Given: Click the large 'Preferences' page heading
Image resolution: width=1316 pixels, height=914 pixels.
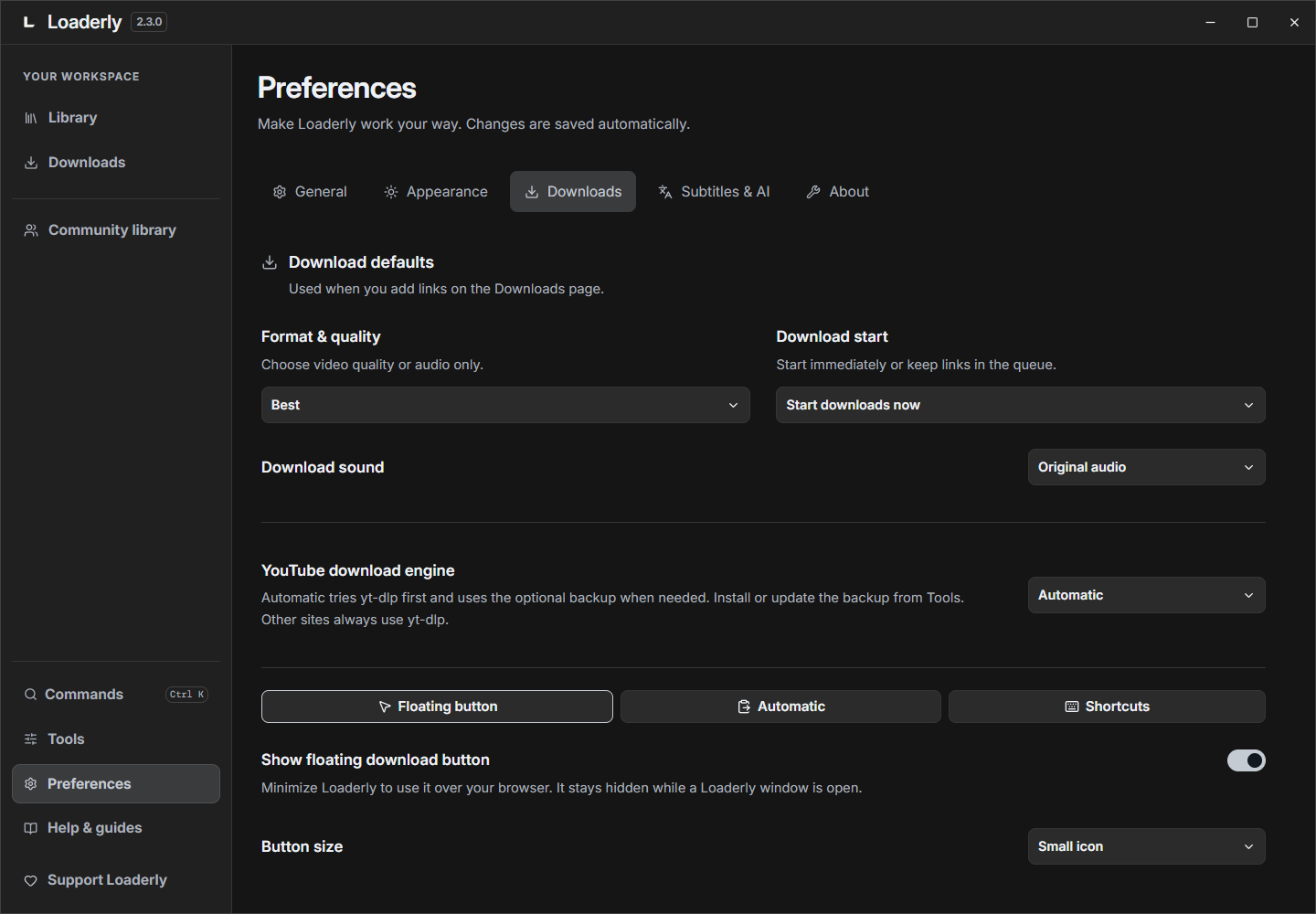Looking at the screenshot, I should click(337, 88).
